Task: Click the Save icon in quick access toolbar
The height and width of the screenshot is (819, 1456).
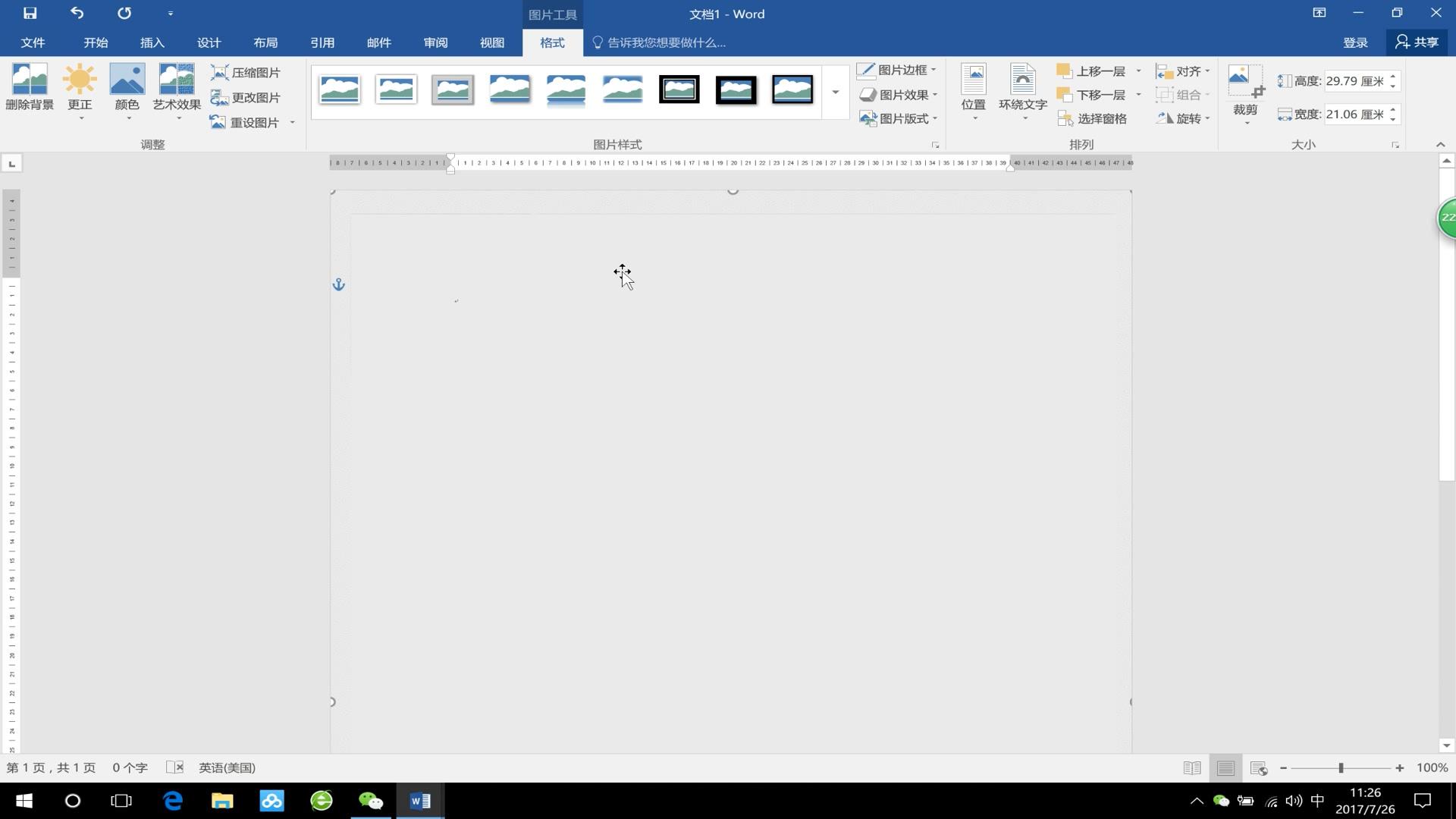Action: click(x=30, y=13)
